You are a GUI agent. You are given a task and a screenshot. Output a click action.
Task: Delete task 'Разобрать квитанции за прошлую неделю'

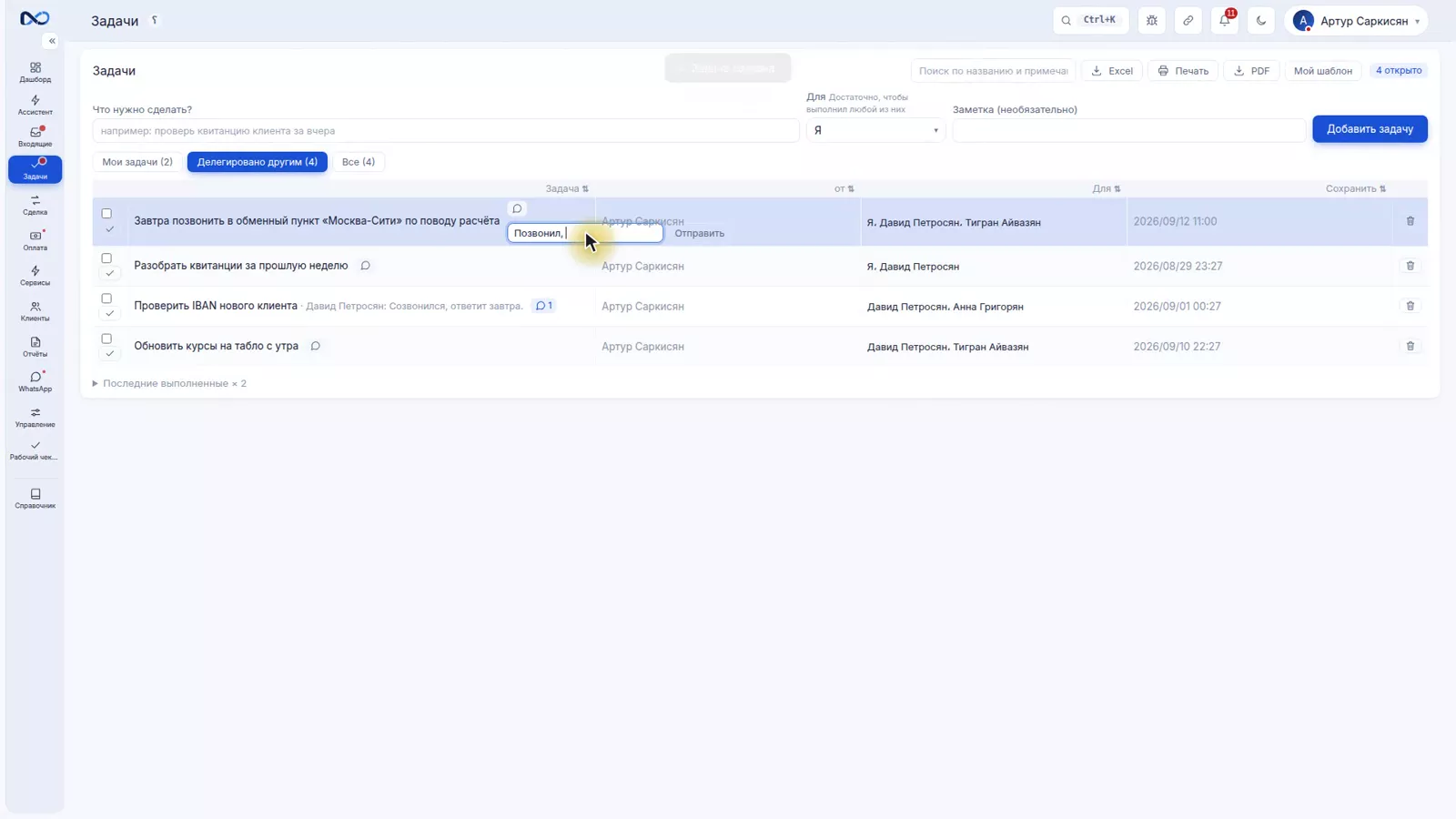[x=1410, y=266]
